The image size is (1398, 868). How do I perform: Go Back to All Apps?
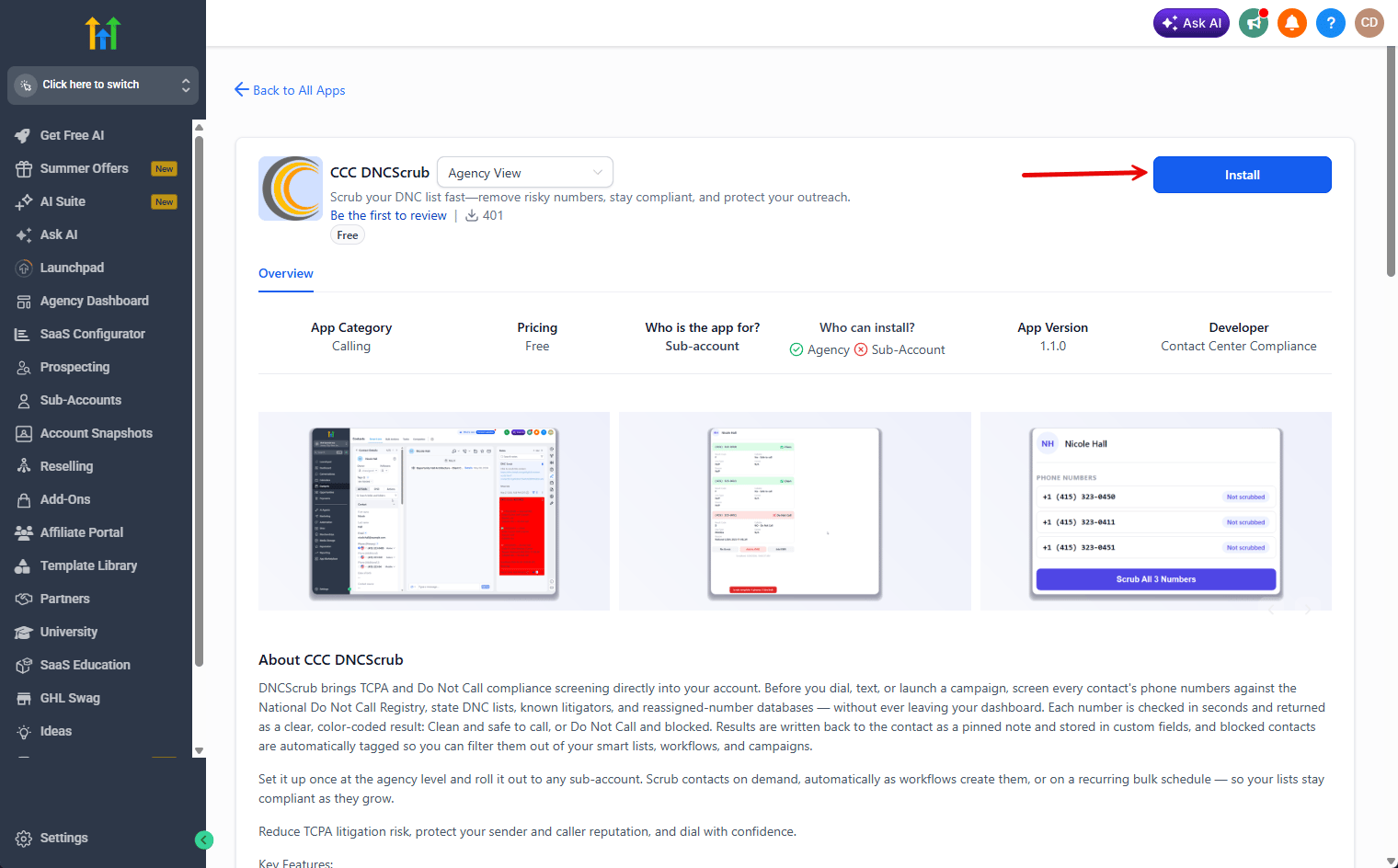[x=290, y=90]
